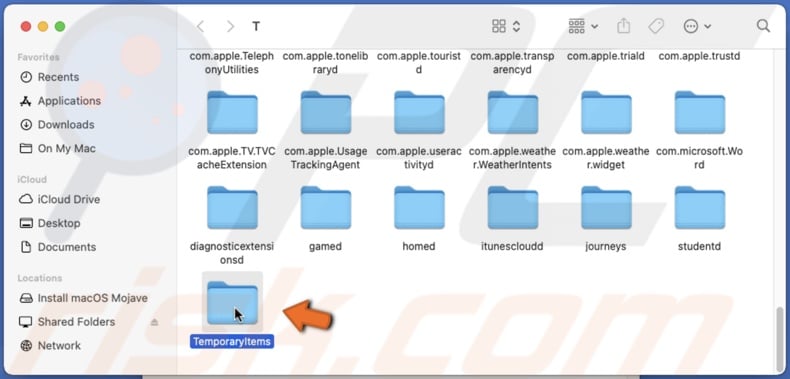Select the com.apple.TV.TVCacheExtension folder icon
Image resolution: width=790 pixels, height=379 pixels.
coord(232,112)
